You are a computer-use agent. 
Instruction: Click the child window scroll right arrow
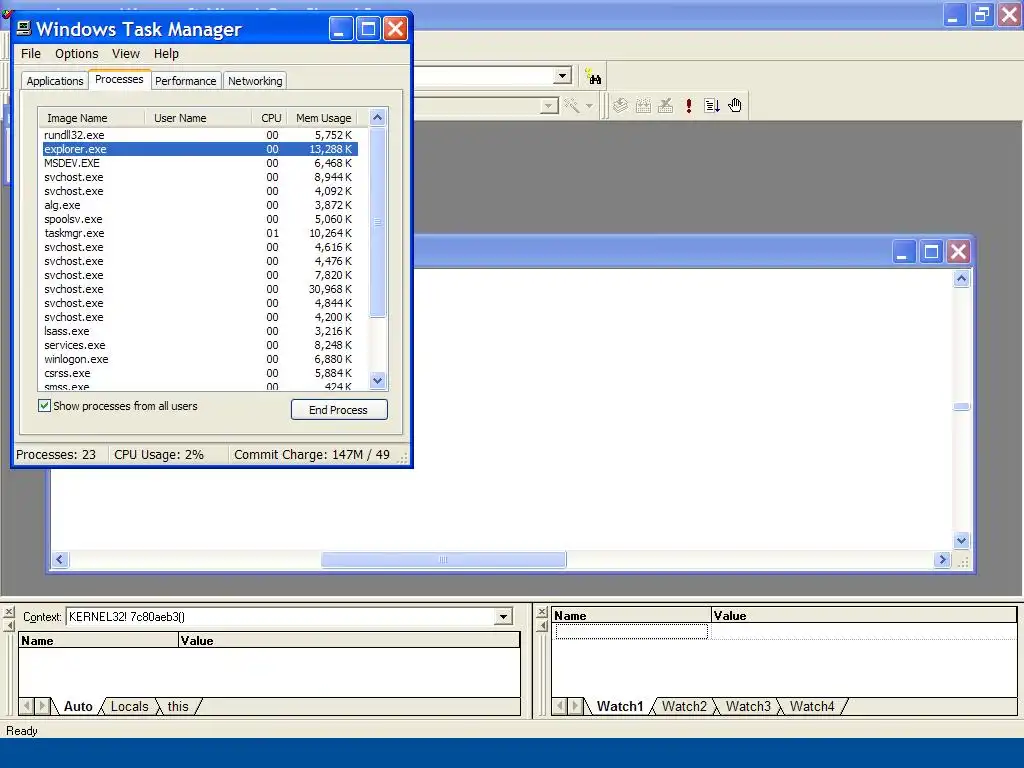(x=942, y=560)
